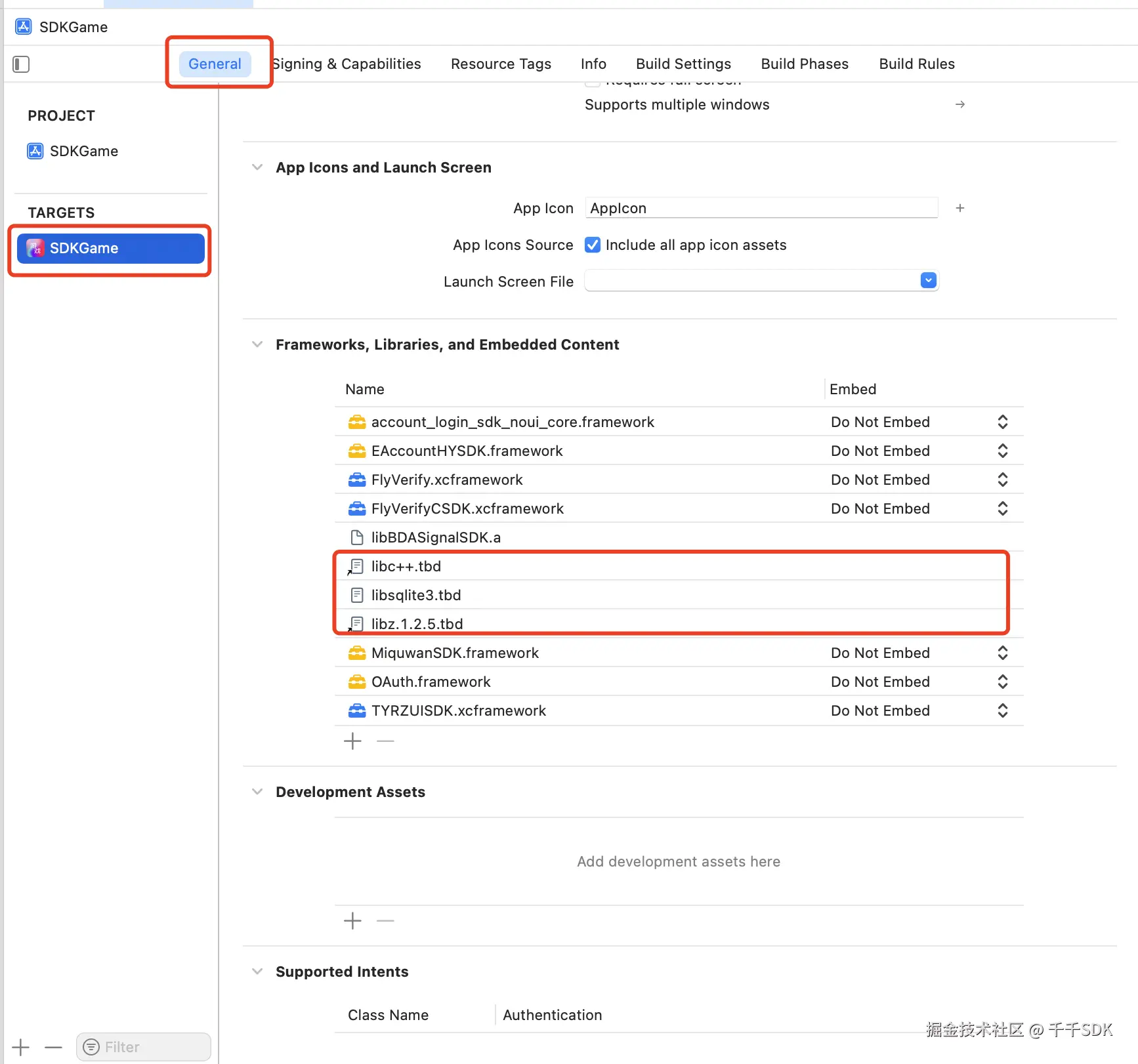Add a new target with bottom plus
The image size is (1138, 1064).
21,1047
